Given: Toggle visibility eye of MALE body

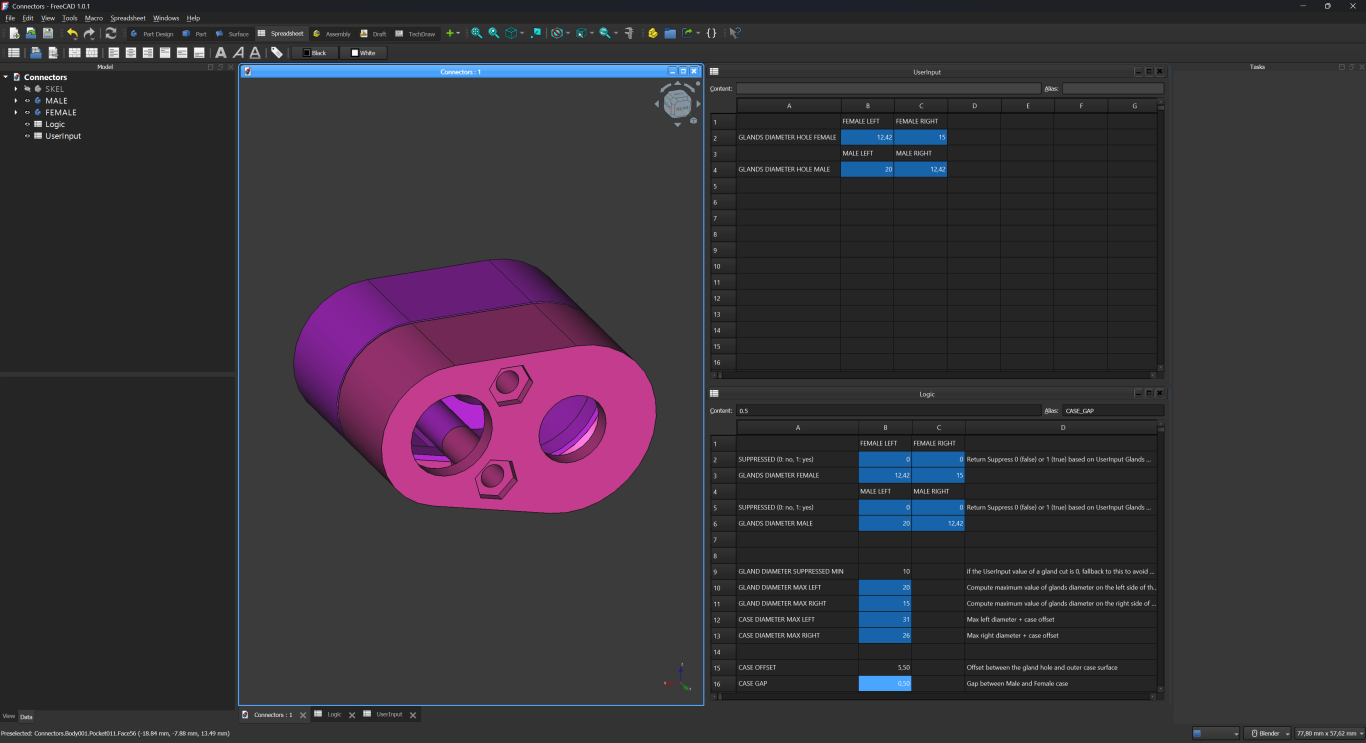Looking at the screenshot, I should pyautogui.click(x=28, y=101).
